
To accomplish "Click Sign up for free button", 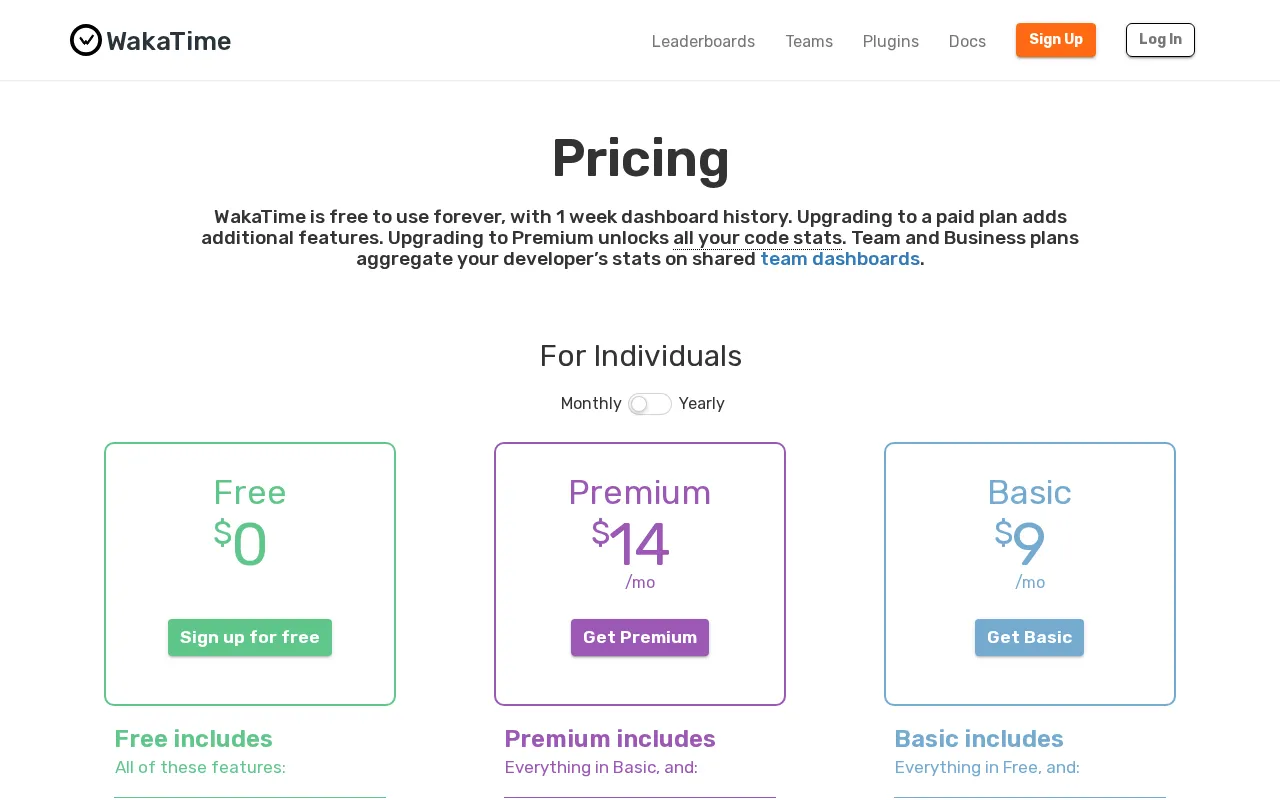I will (x=250, y=638).
